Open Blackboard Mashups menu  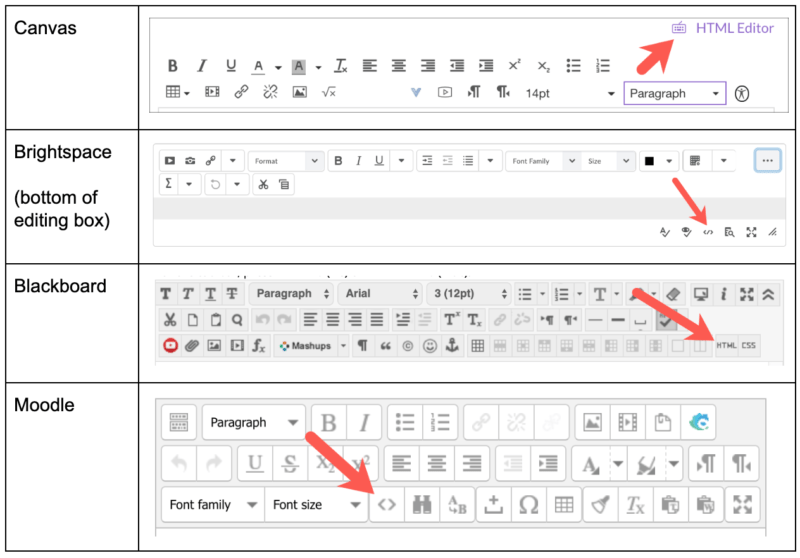[311, 346]
